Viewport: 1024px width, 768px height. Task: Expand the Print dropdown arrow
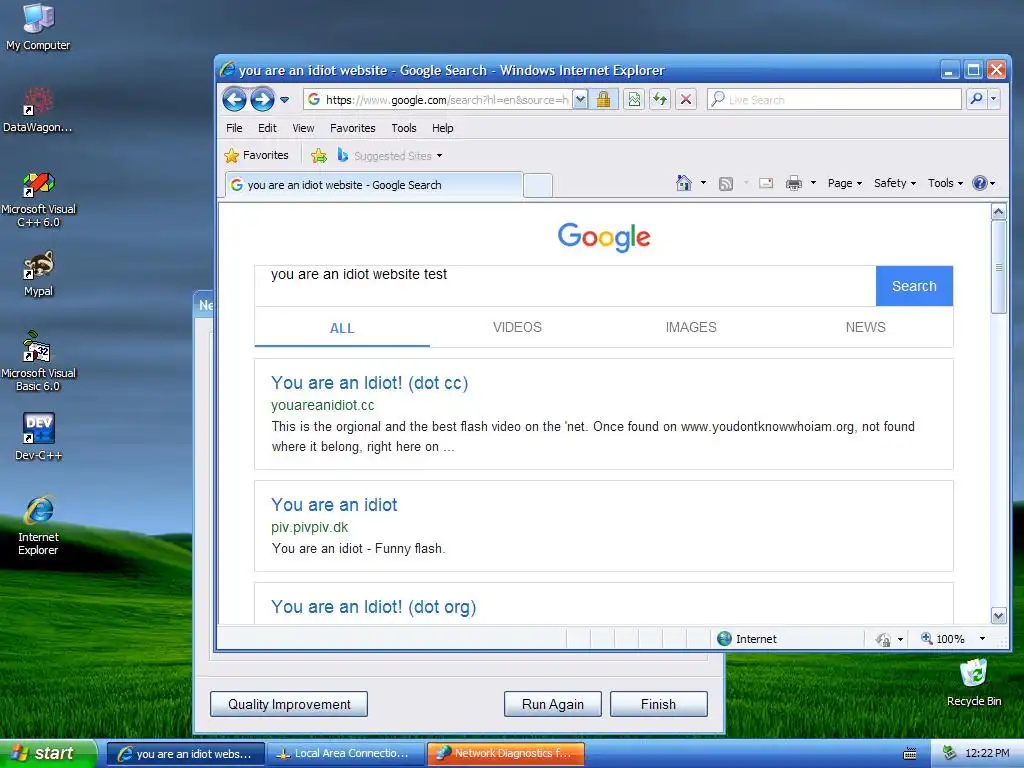(x=813, y=183)
